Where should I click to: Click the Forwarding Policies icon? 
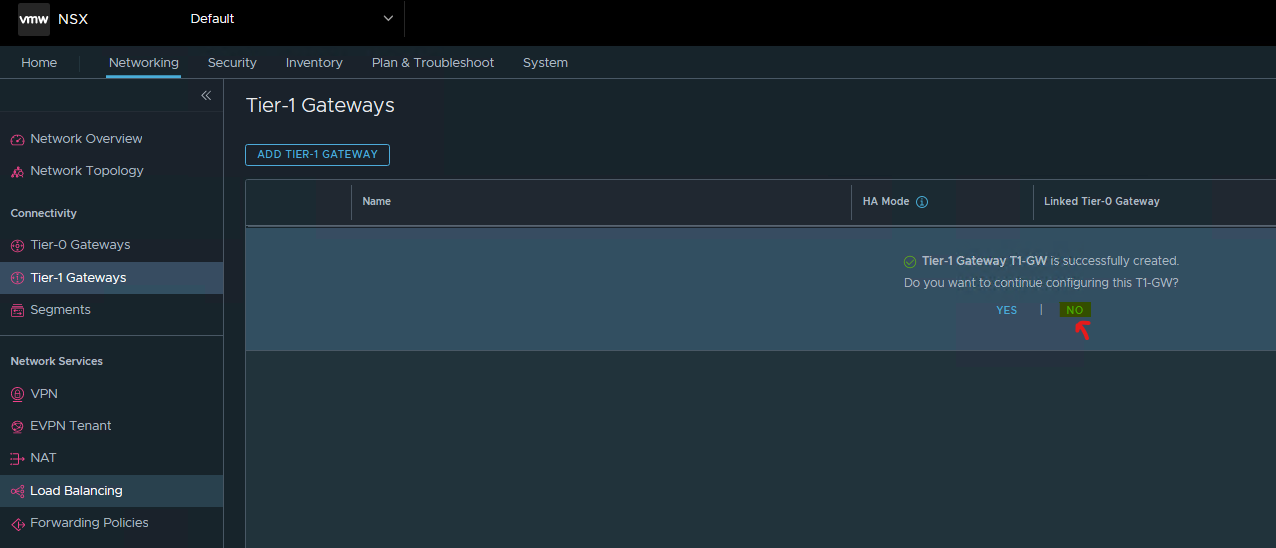17,524
